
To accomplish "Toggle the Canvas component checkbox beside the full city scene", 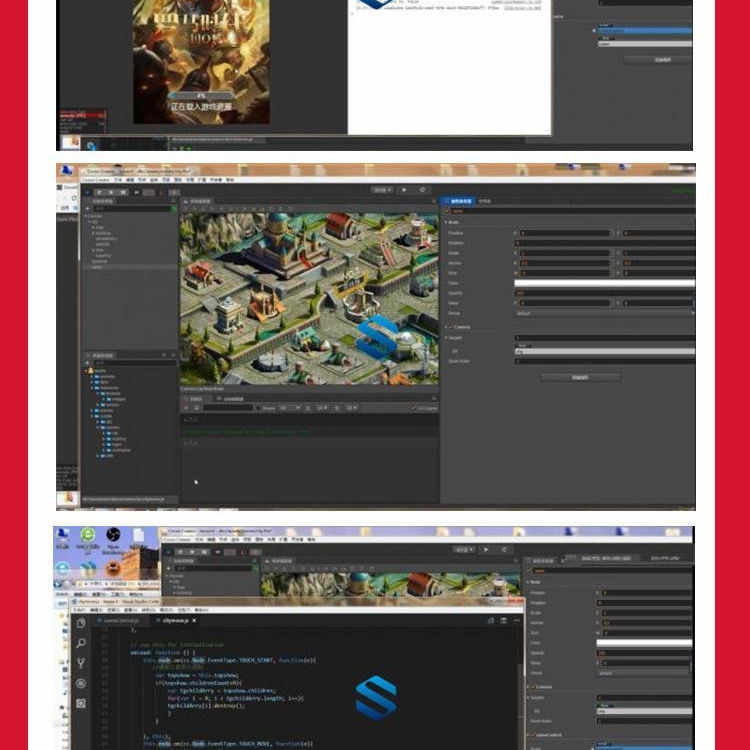I will click(x=451, y=327).
